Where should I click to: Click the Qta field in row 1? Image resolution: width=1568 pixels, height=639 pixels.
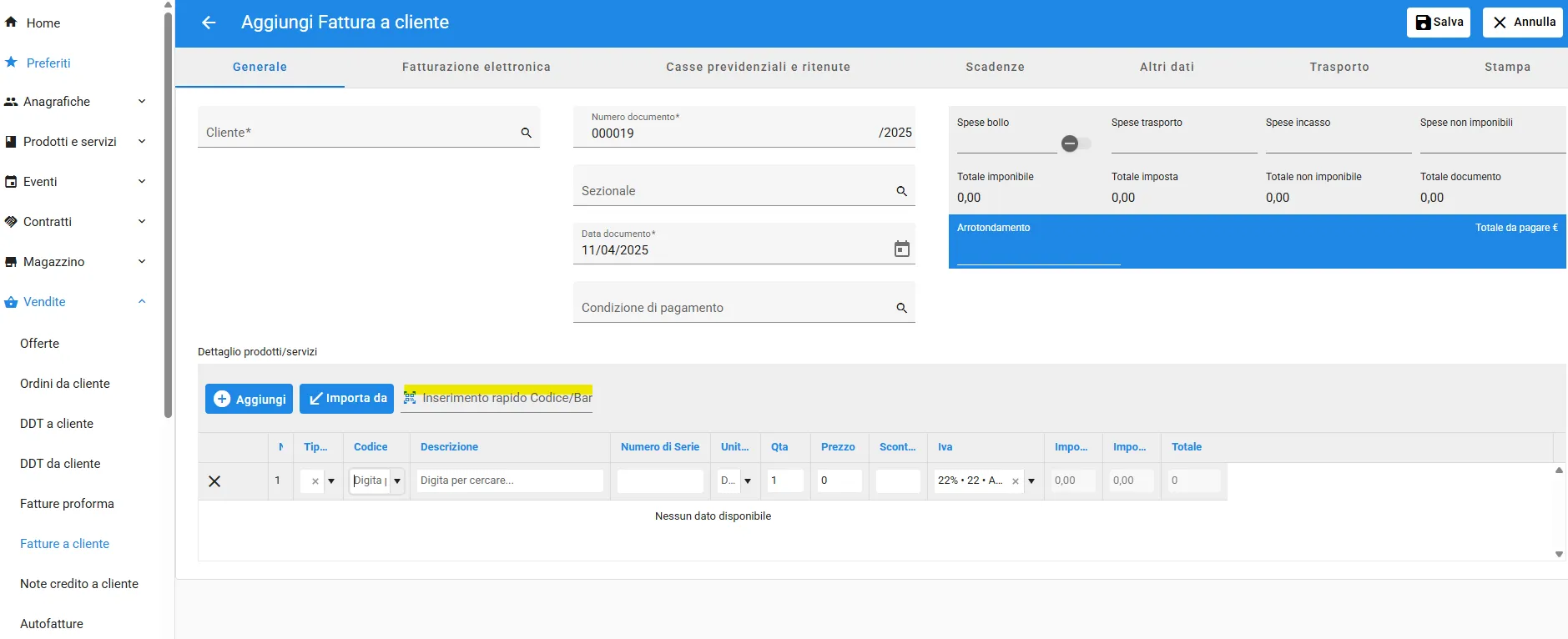click(785, 481)
